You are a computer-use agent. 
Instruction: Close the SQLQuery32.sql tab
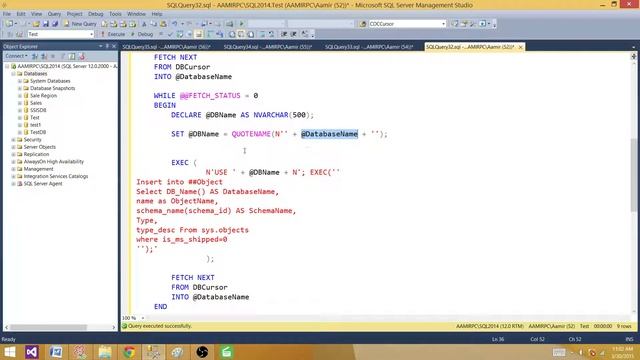tap(520, 47)
